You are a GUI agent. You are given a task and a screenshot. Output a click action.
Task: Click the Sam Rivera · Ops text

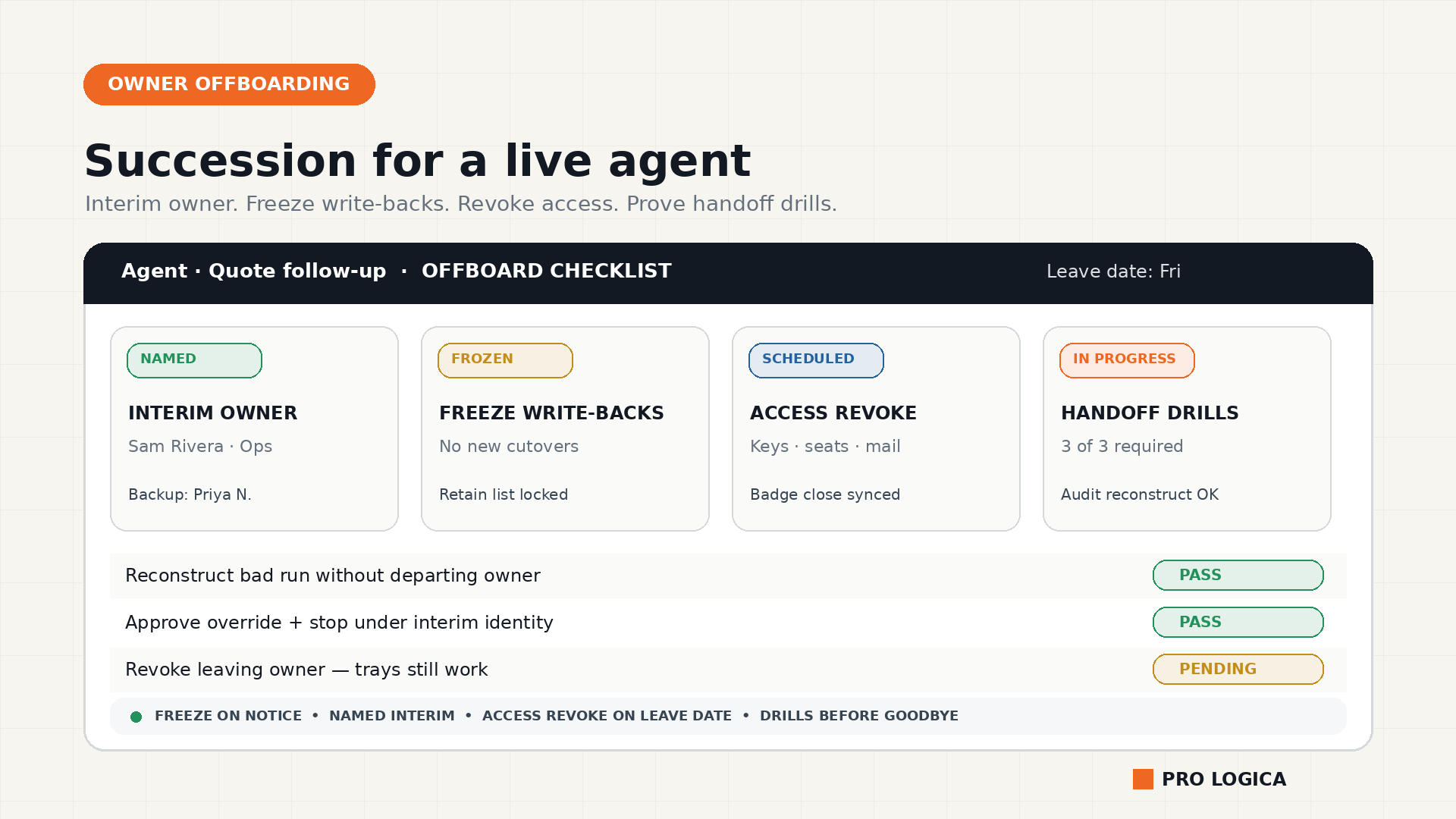(x=200, y=447)
